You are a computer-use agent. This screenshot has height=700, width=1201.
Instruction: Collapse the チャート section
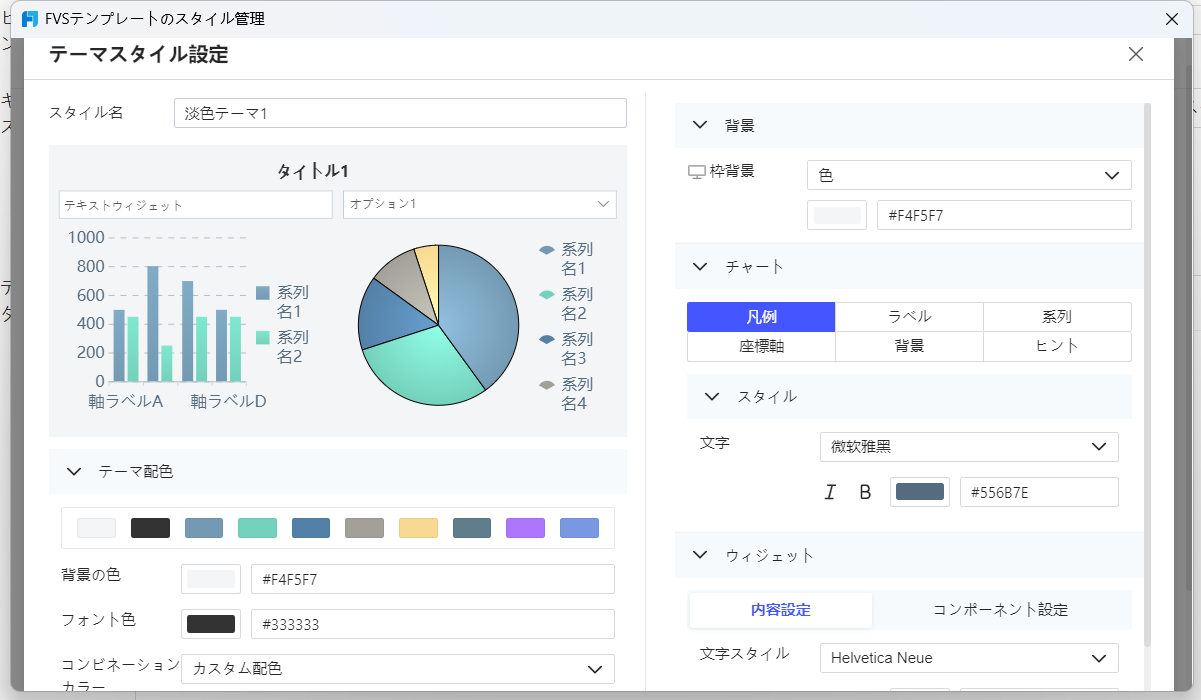point(700,266)
